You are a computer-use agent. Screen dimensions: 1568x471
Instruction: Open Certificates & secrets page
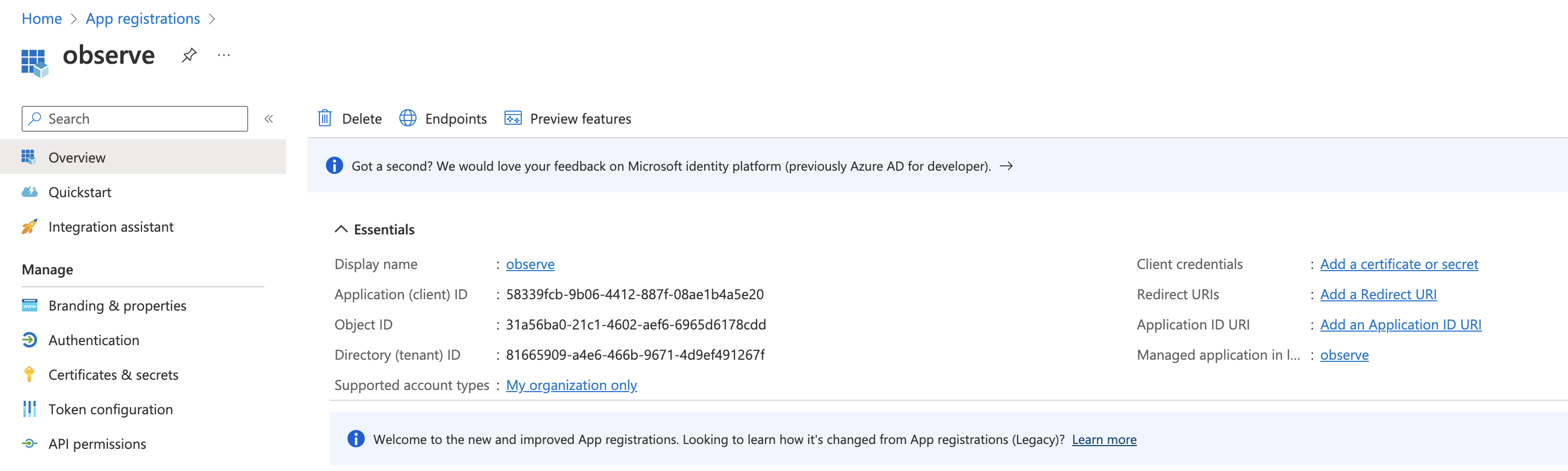click(143, 375)
